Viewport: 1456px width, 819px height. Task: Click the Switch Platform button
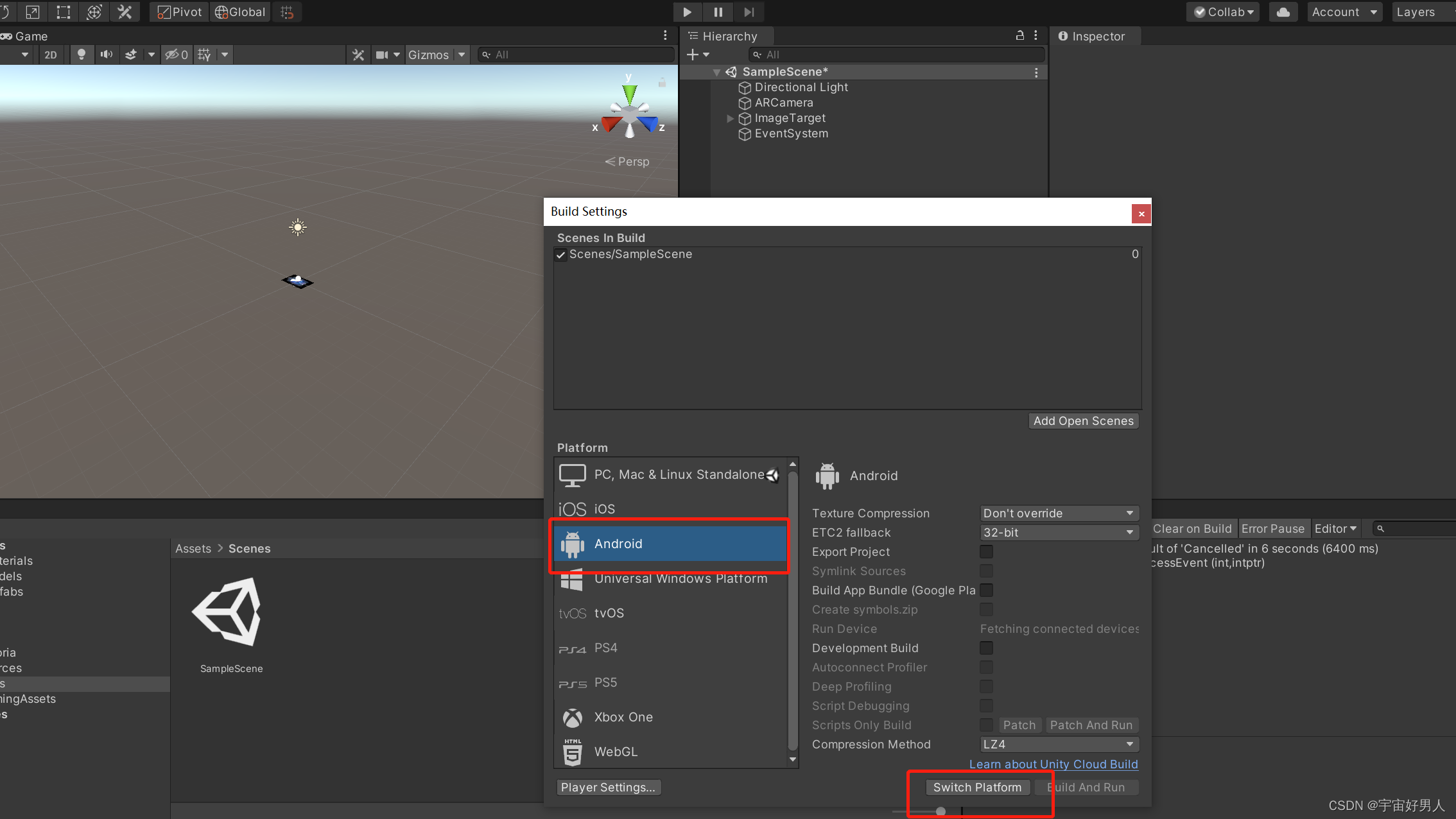tap(977, 788)
